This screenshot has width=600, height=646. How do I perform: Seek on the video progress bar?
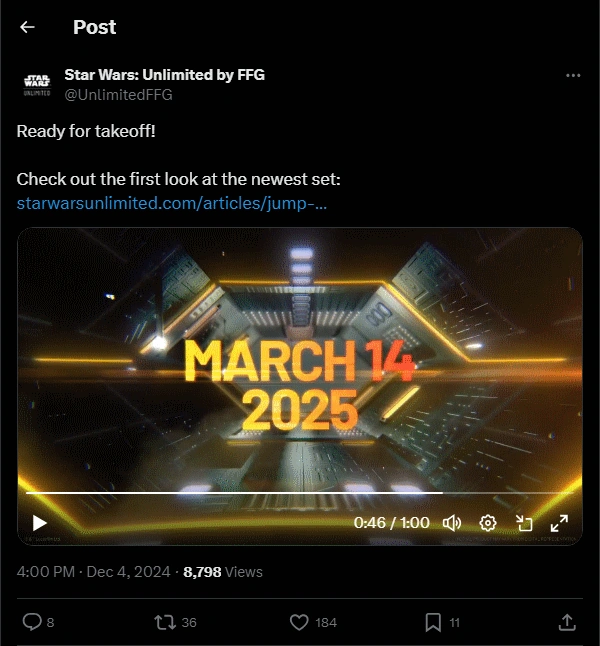(300, 493)
